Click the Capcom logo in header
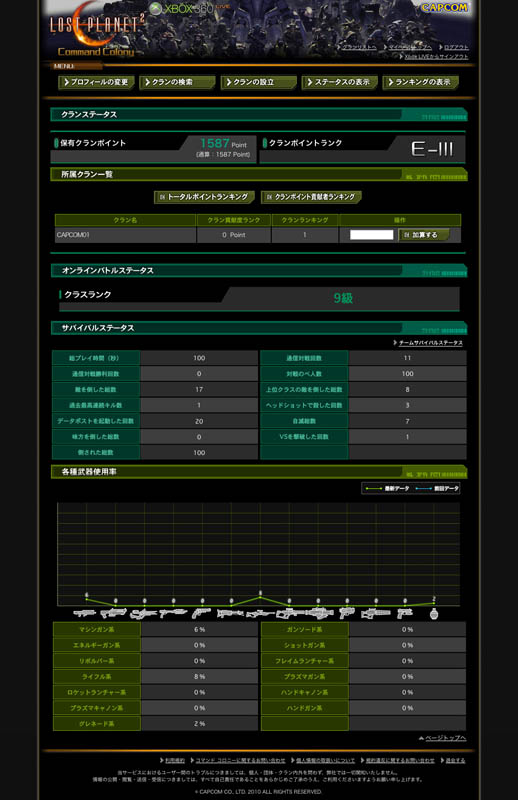Screen dimensions: 518x800 (444, 8)
